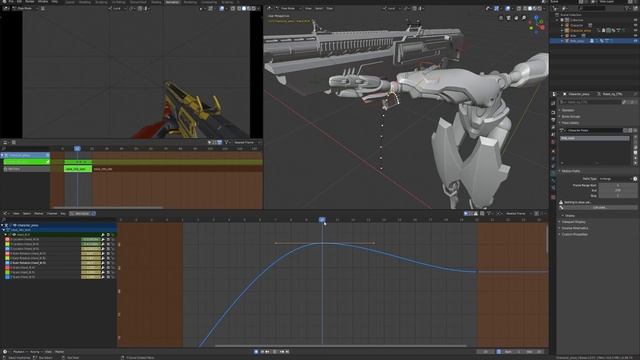This screenshot has height=360, width=640.
Task: Click the Graph Editor current frame marker
Action: click(x=322, y=220)
